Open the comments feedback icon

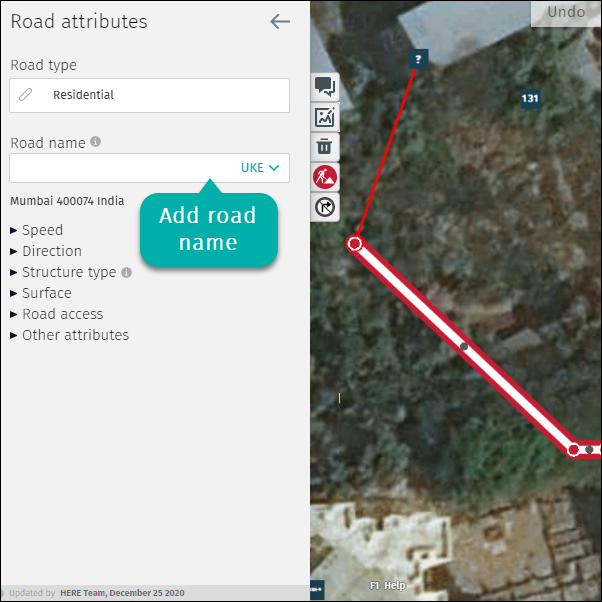tap(325, 86)
